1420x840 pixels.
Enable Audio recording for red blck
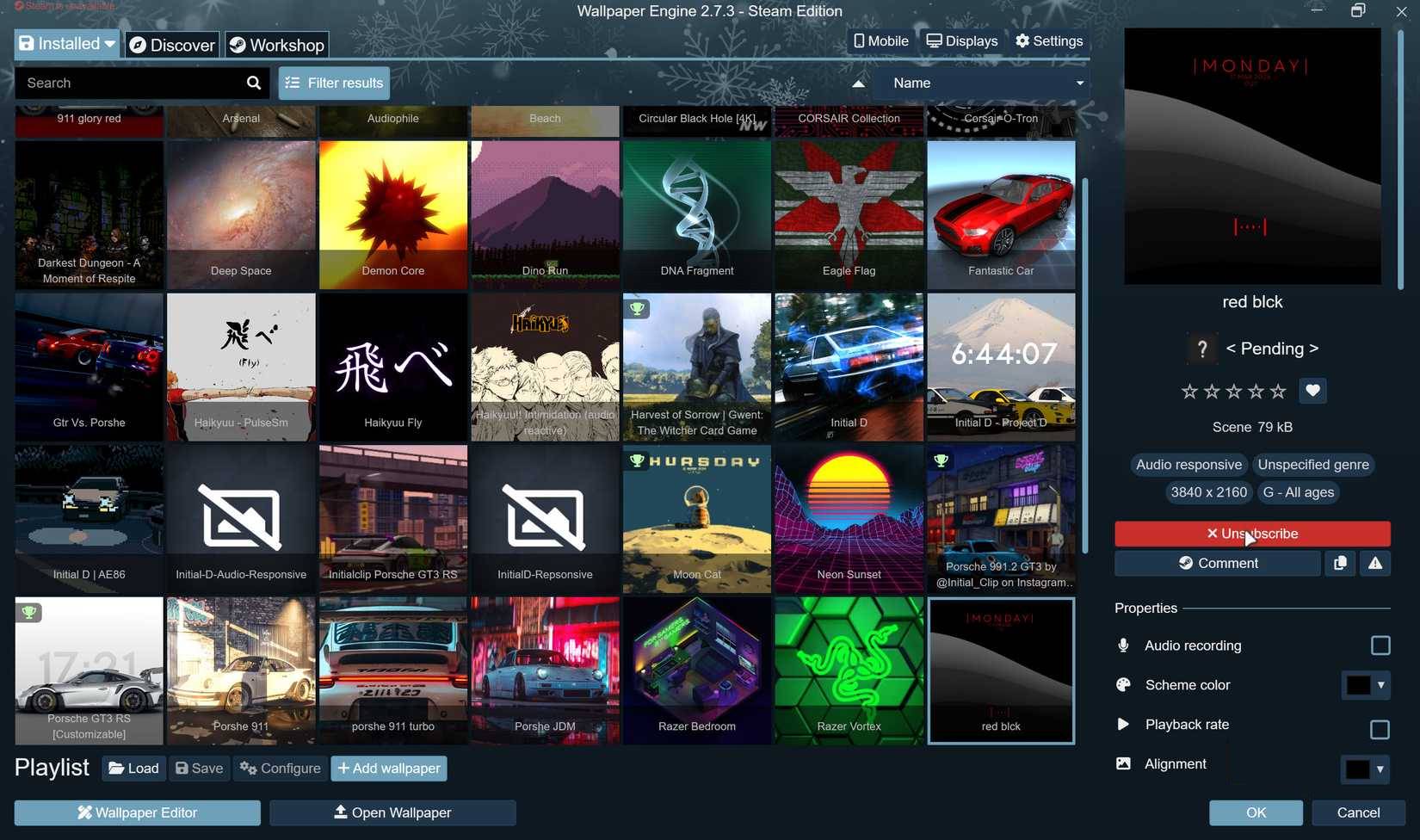[x=1380, y=645]
